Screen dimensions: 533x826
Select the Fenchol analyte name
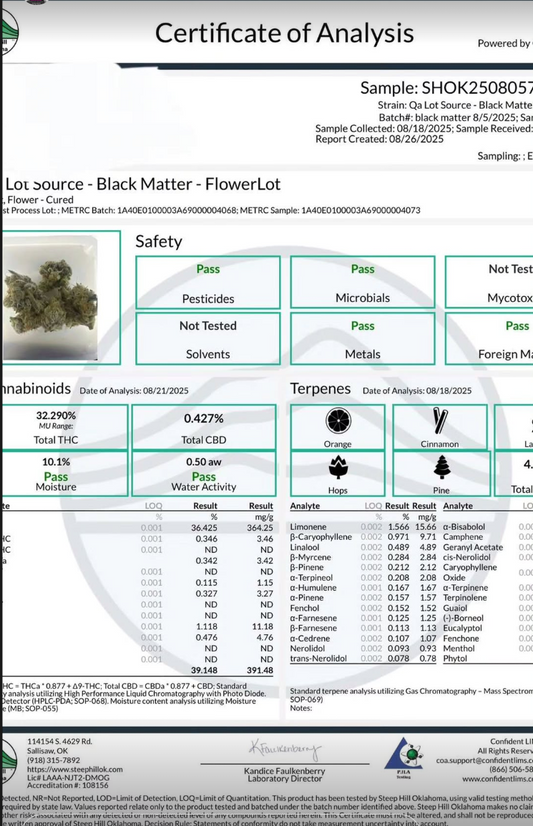(304, 608)
